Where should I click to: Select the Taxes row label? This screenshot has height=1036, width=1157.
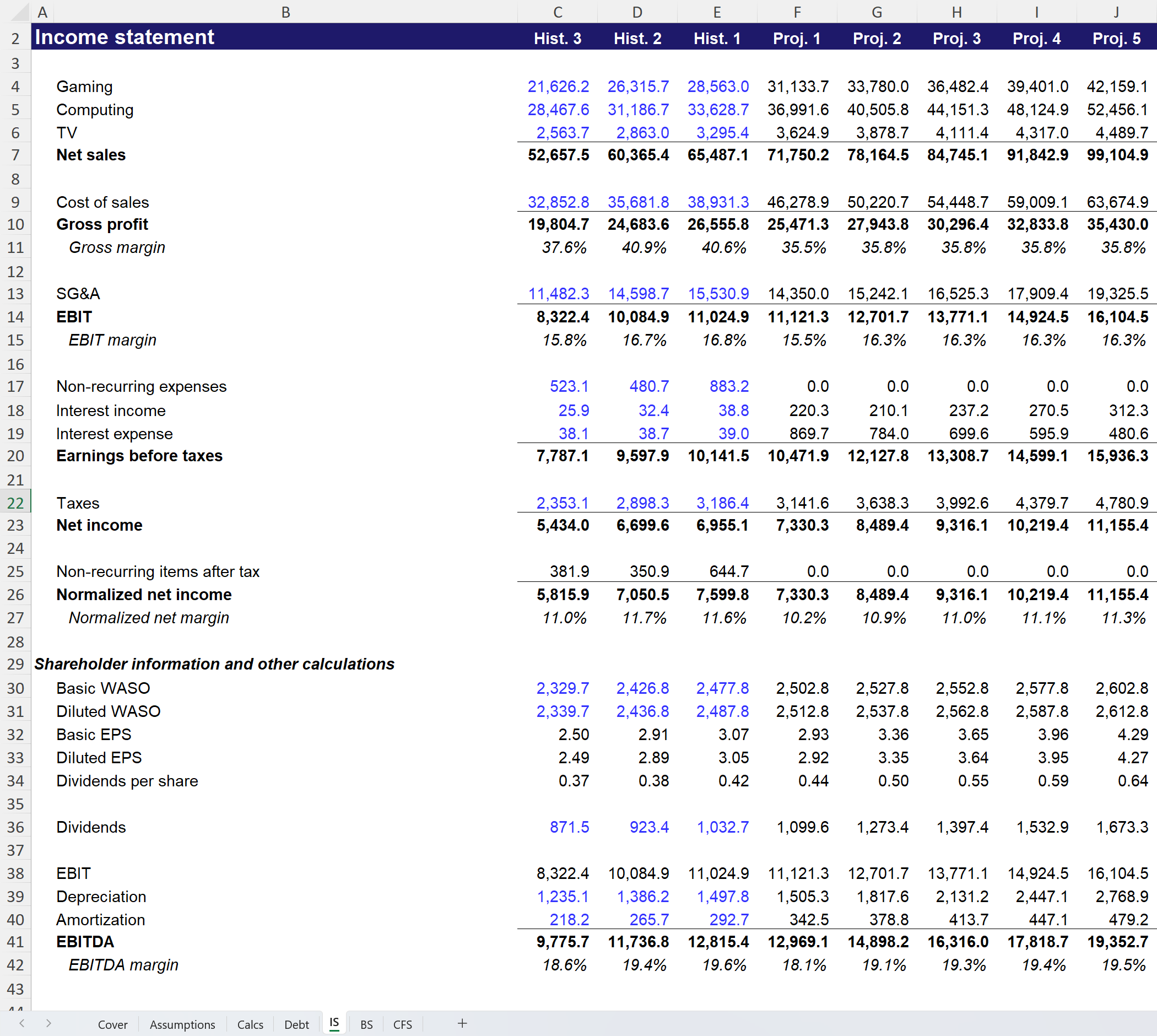point(77,503)
